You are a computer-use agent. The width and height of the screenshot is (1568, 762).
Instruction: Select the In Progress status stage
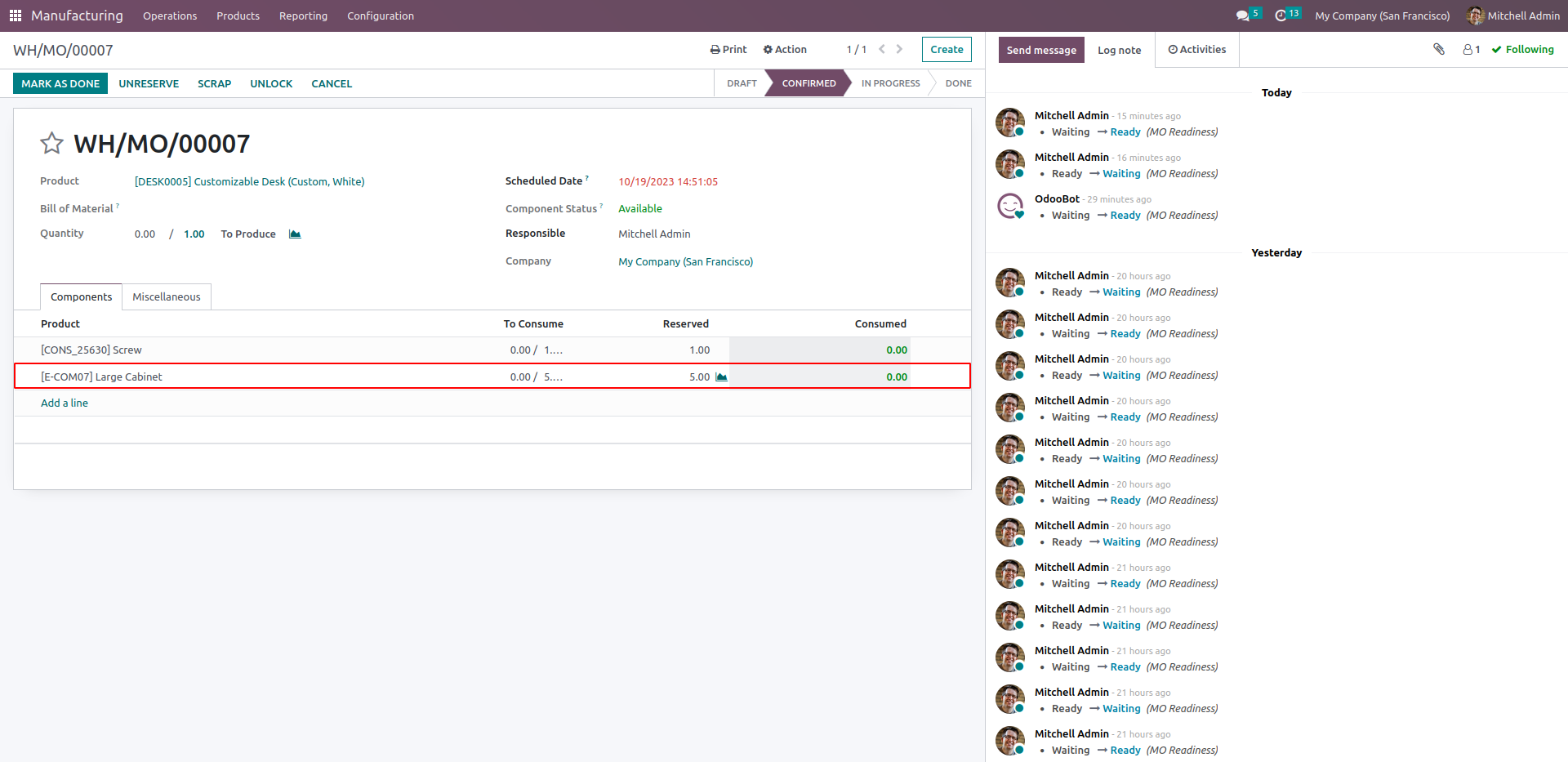pos(890,83)
